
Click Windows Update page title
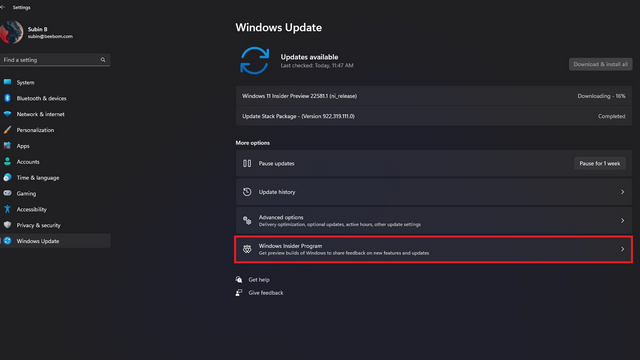(x=278, y=27)
